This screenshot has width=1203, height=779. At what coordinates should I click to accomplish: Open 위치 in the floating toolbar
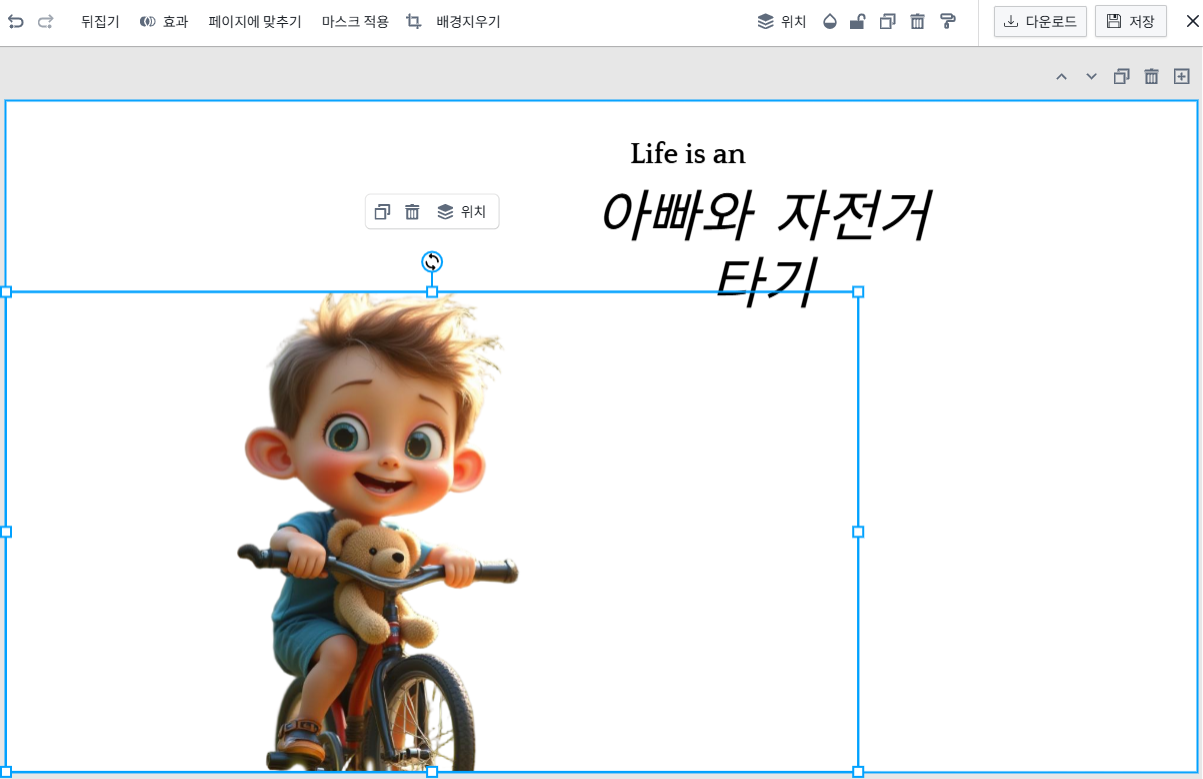(x=463, y=211)
